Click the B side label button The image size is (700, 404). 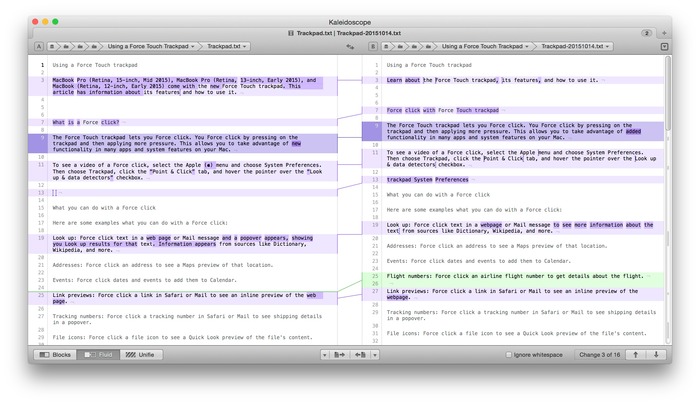[373, 46]
